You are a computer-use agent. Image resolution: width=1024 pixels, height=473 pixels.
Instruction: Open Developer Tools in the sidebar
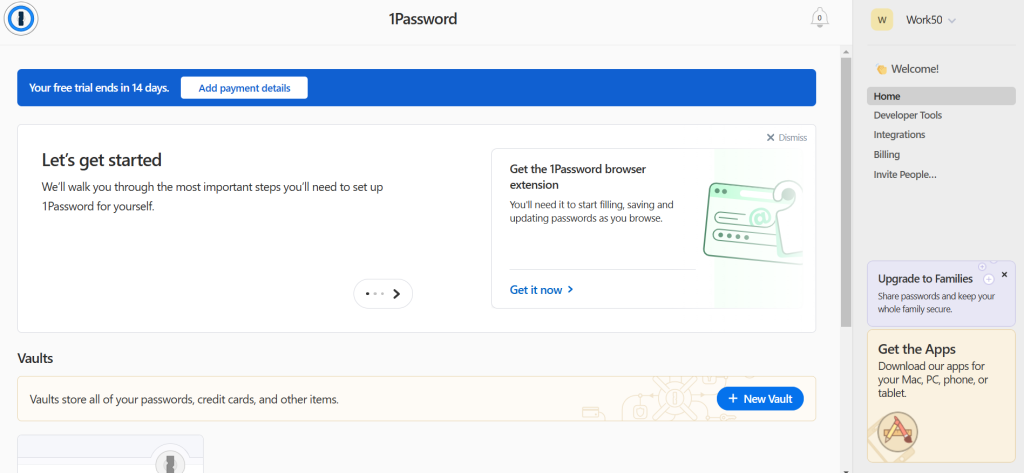(x=907, y=115)
